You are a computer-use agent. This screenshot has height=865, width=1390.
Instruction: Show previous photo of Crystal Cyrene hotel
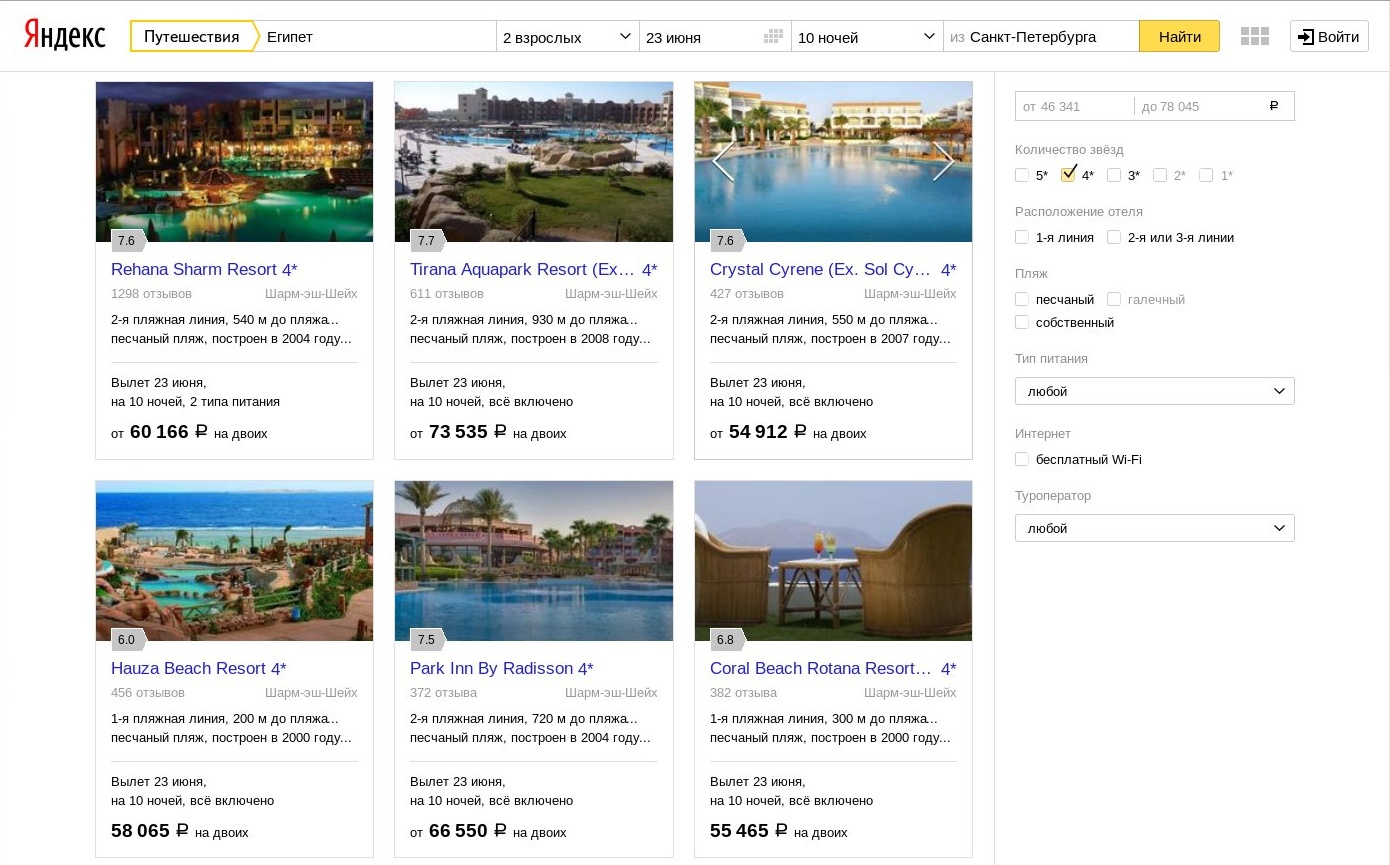point(723,161)
